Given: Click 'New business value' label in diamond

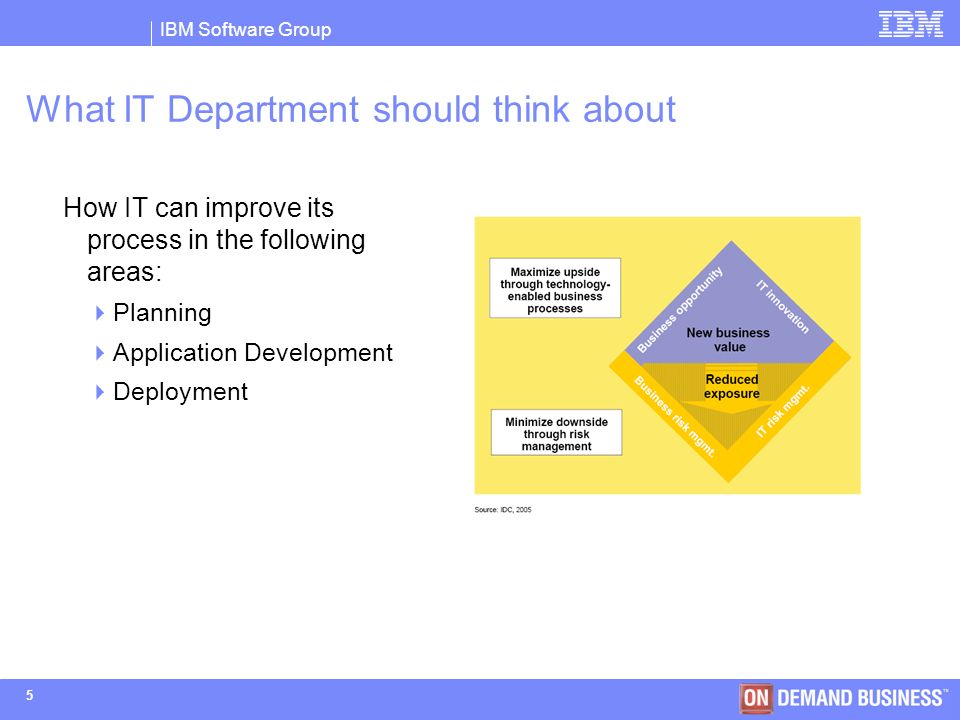Looking at the screenshot, I should (728, 340).
